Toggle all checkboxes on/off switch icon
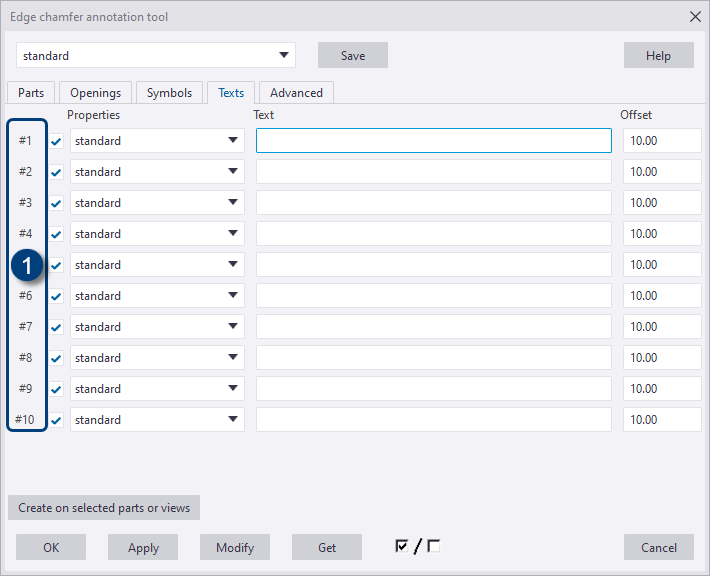This screenshot has height=576, width=710. [417, 546]
